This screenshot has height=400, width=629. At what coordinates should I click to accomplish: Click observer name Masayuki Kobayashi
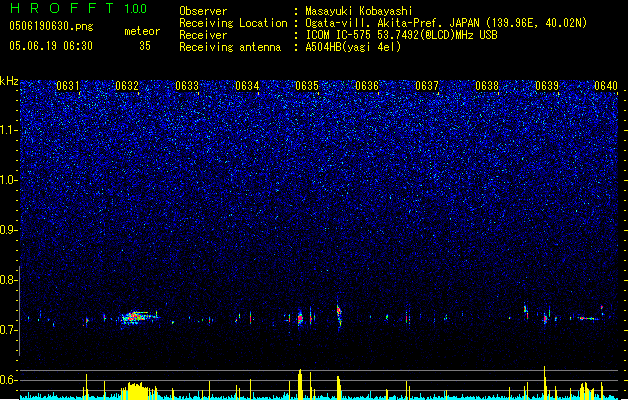coord(359,11)
